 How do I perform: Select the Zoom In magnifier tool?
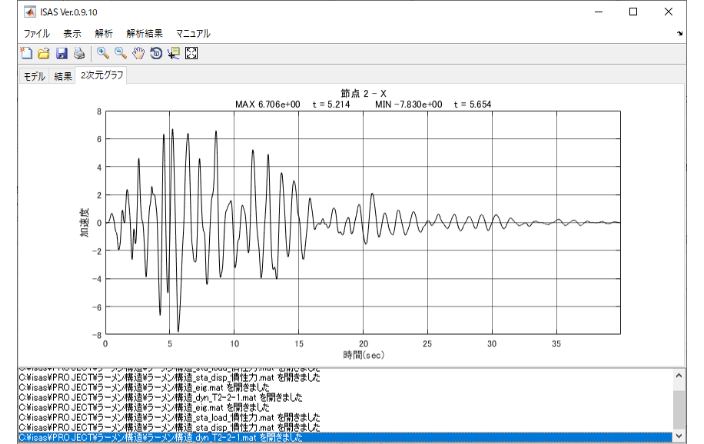click(x=102, y=53)
